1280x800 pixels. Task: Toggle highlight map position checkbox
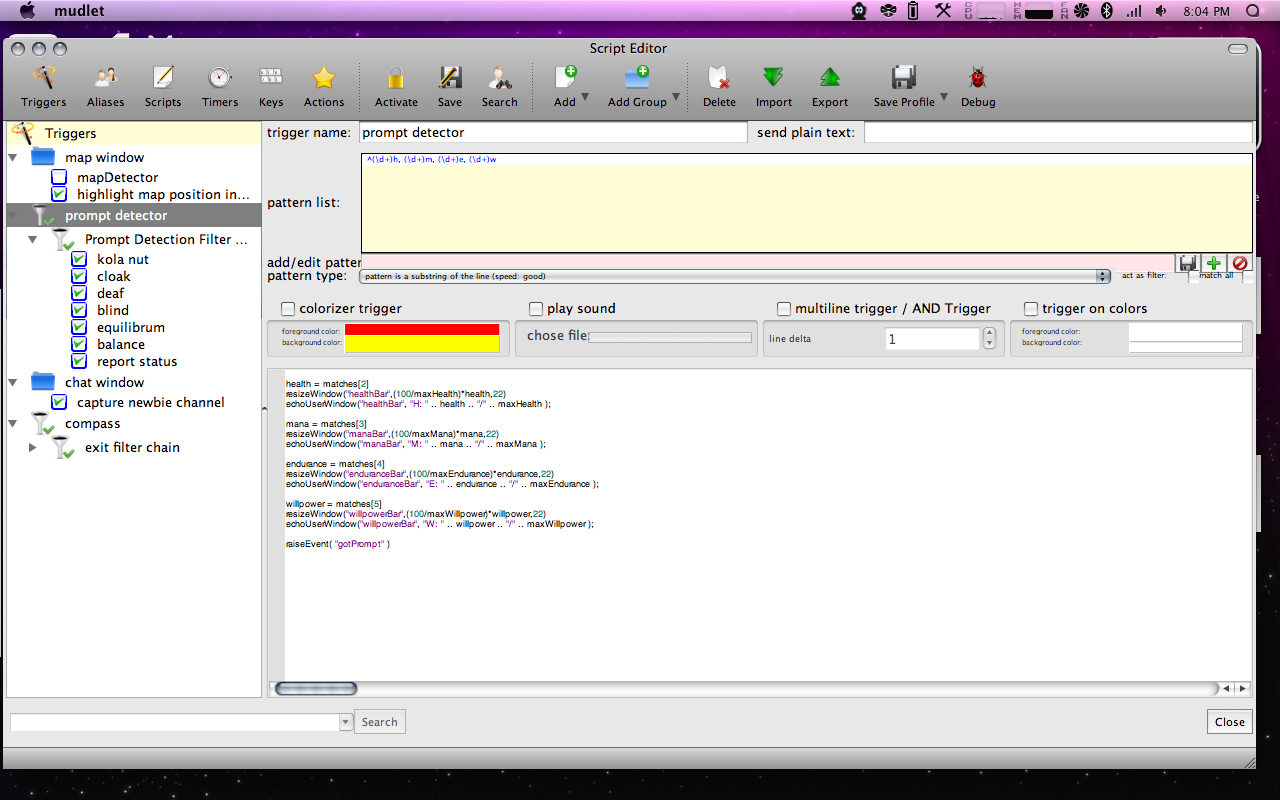tap(59, 194)
